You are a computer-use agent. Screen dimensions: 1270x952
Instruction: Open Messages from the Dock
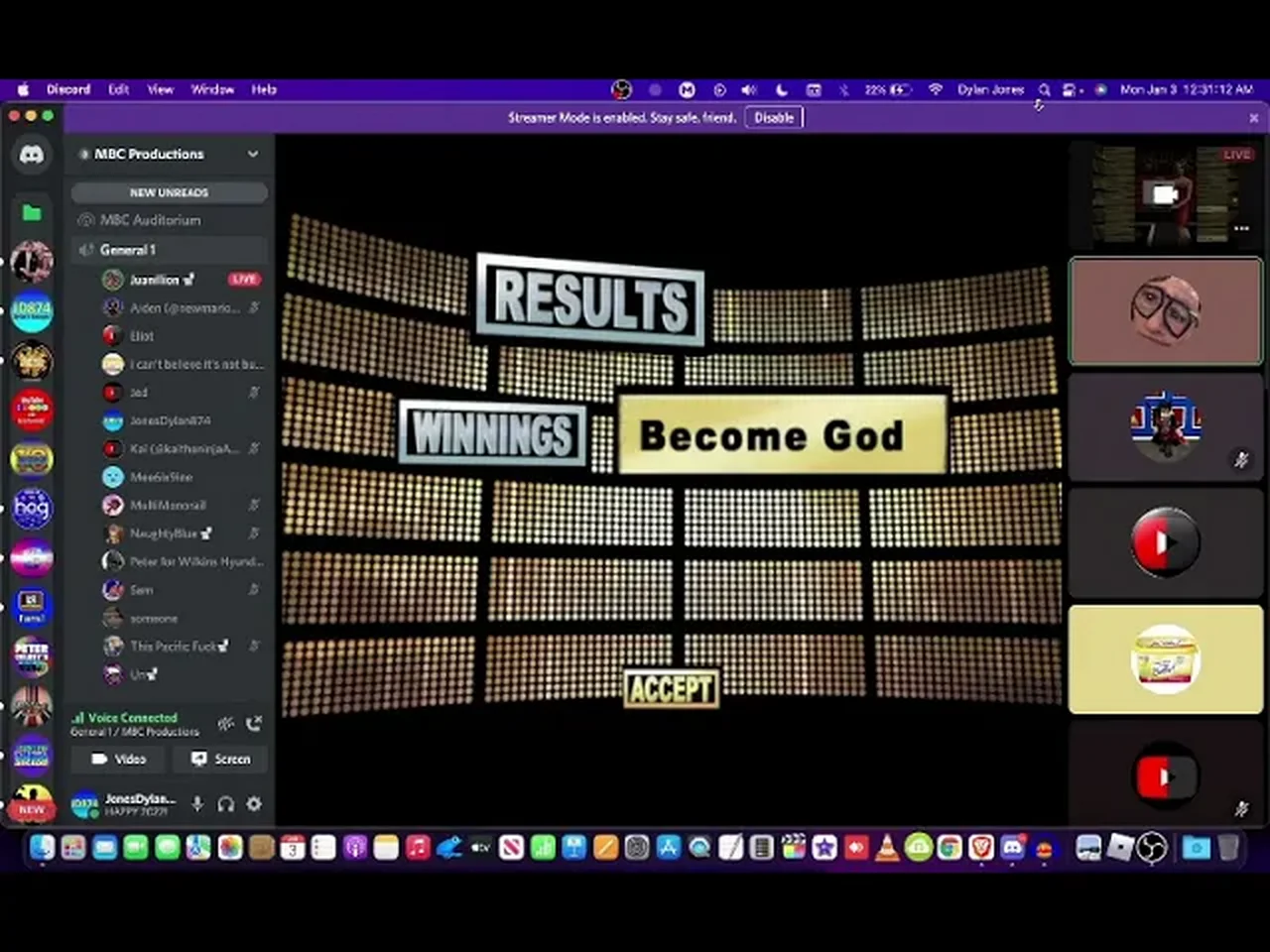click(168, 848)
